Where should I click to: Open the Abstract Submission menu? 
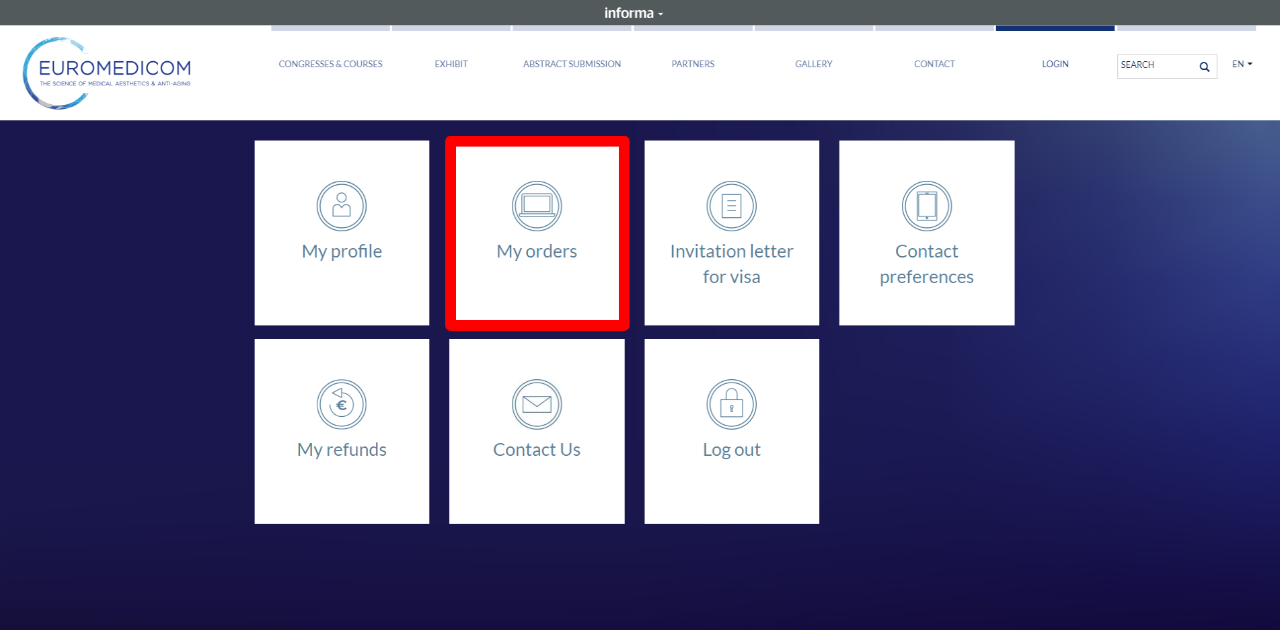(572, 64)
